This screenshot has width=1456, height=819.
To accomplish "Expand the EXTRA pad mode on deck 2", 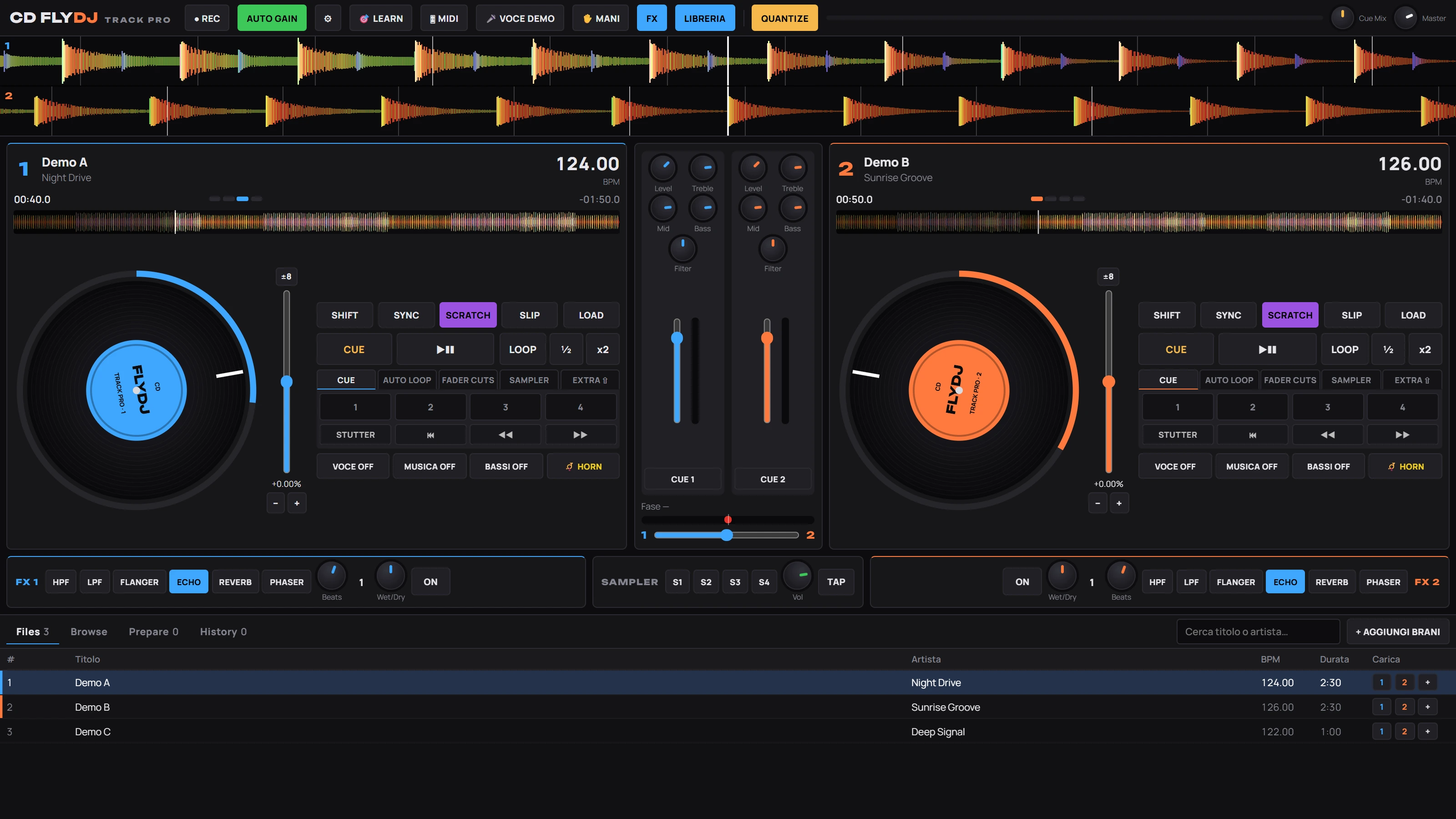I will (1412, 380).
